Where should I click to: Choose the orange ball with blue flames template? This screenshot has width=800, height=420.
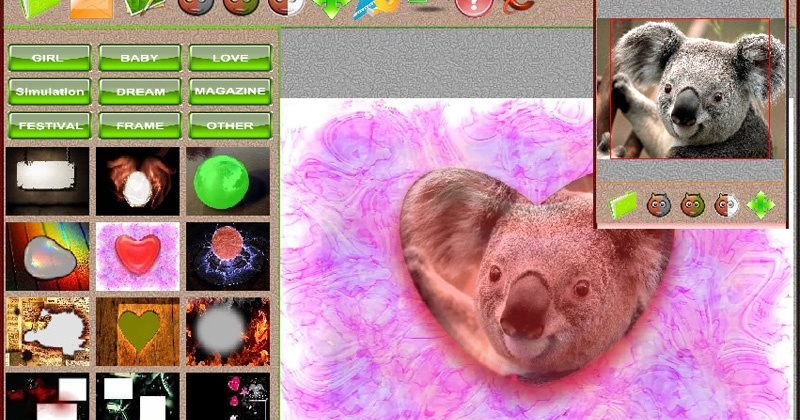coord(228,256)
